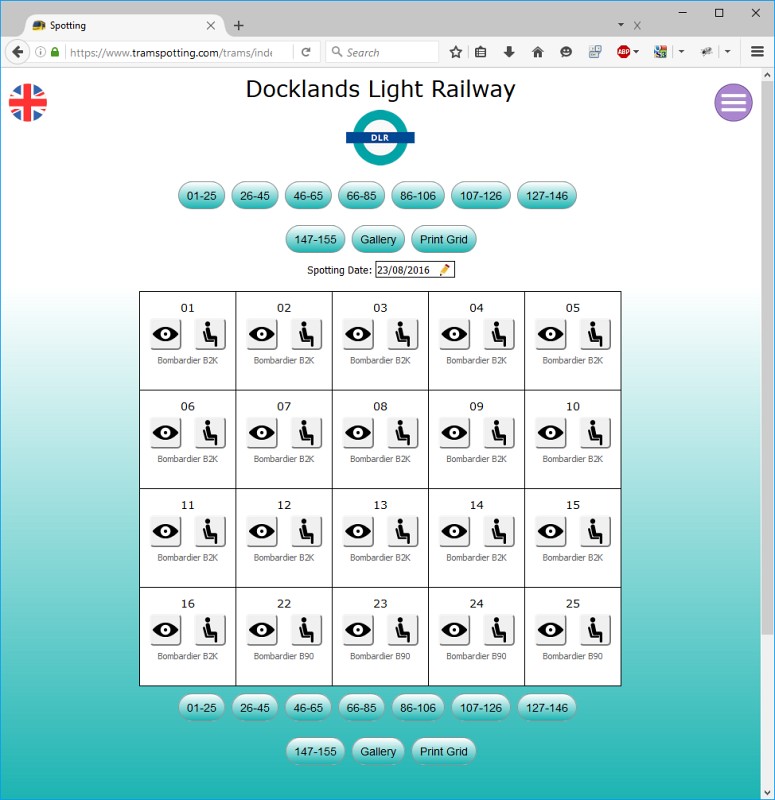775x800 pixels.
Task: Toggle the ridden seat icon for tram 09
Action: (499, 433)
